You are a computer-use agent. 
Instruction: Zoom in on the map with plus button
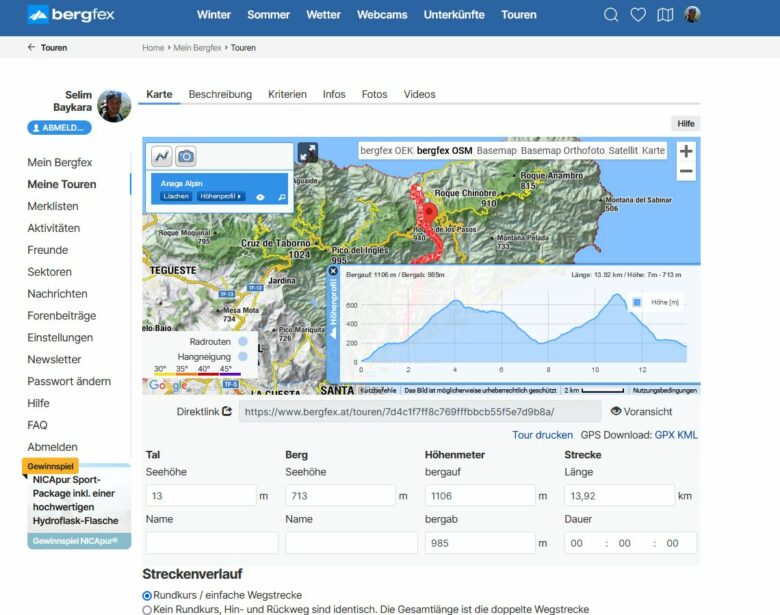pos(686,152)
